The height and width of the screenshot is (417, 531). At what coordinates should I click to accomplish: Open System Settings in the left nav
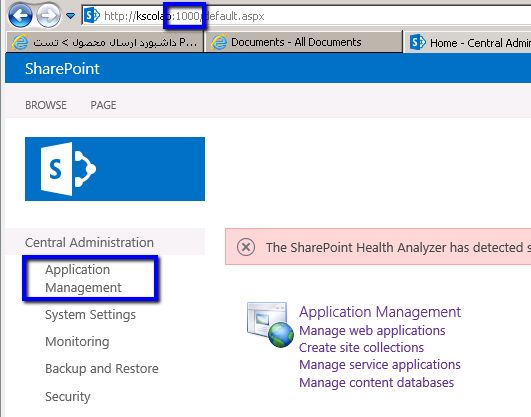point(90,315)
